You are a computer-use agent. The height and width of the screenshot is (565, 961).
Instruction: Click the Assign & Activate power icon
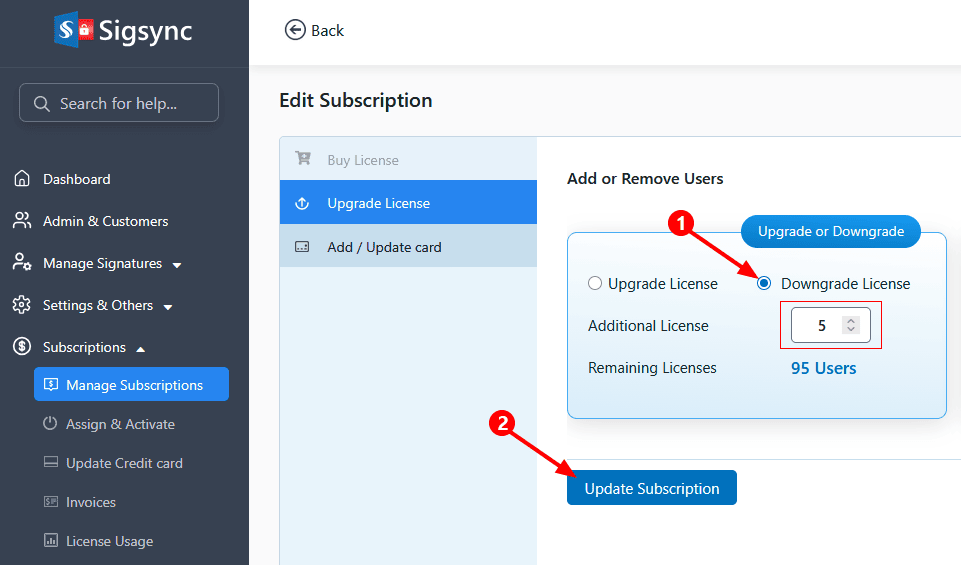pos(50,423)
